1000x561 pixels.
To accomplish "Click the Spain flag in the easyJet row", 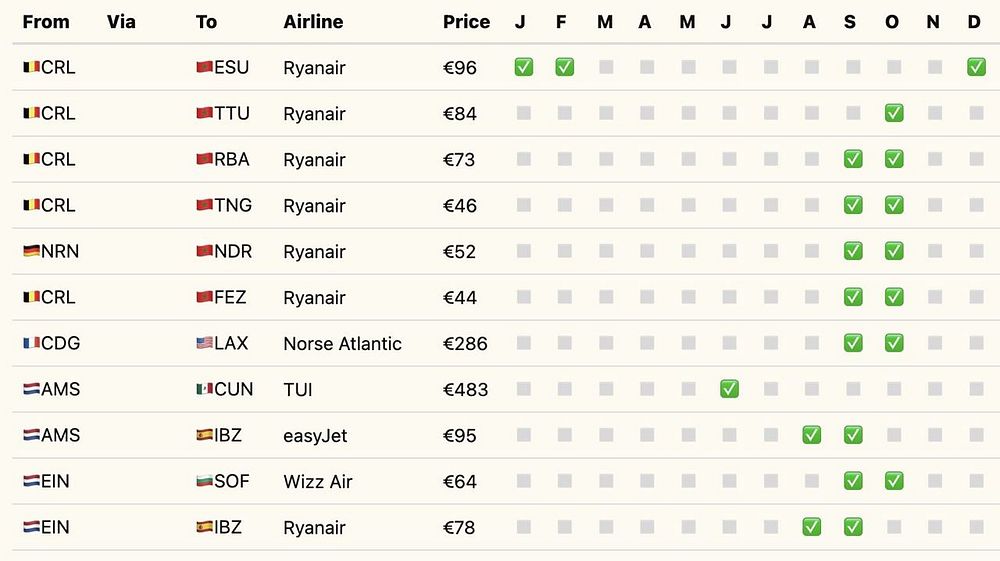I will (x=204, y=436).
